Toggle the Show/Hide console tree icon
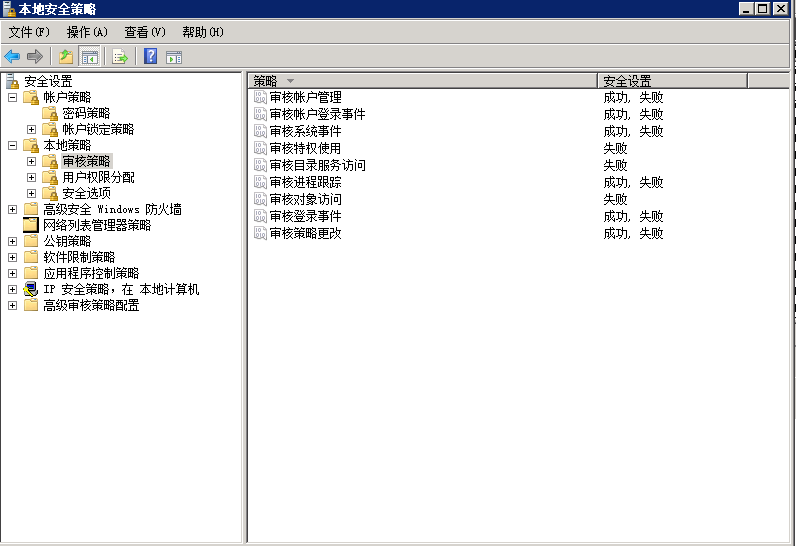This screenshot has height=546, width=796. (89, 56)
